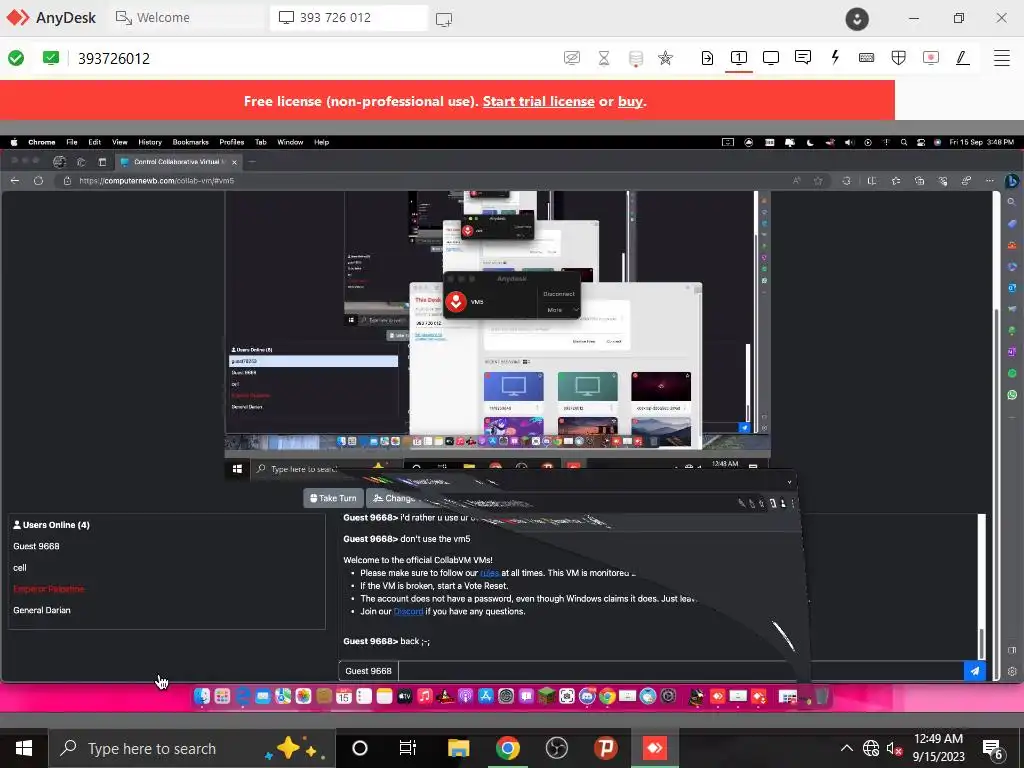Open AnyDesk display settings monitor icon

[771, 58]
